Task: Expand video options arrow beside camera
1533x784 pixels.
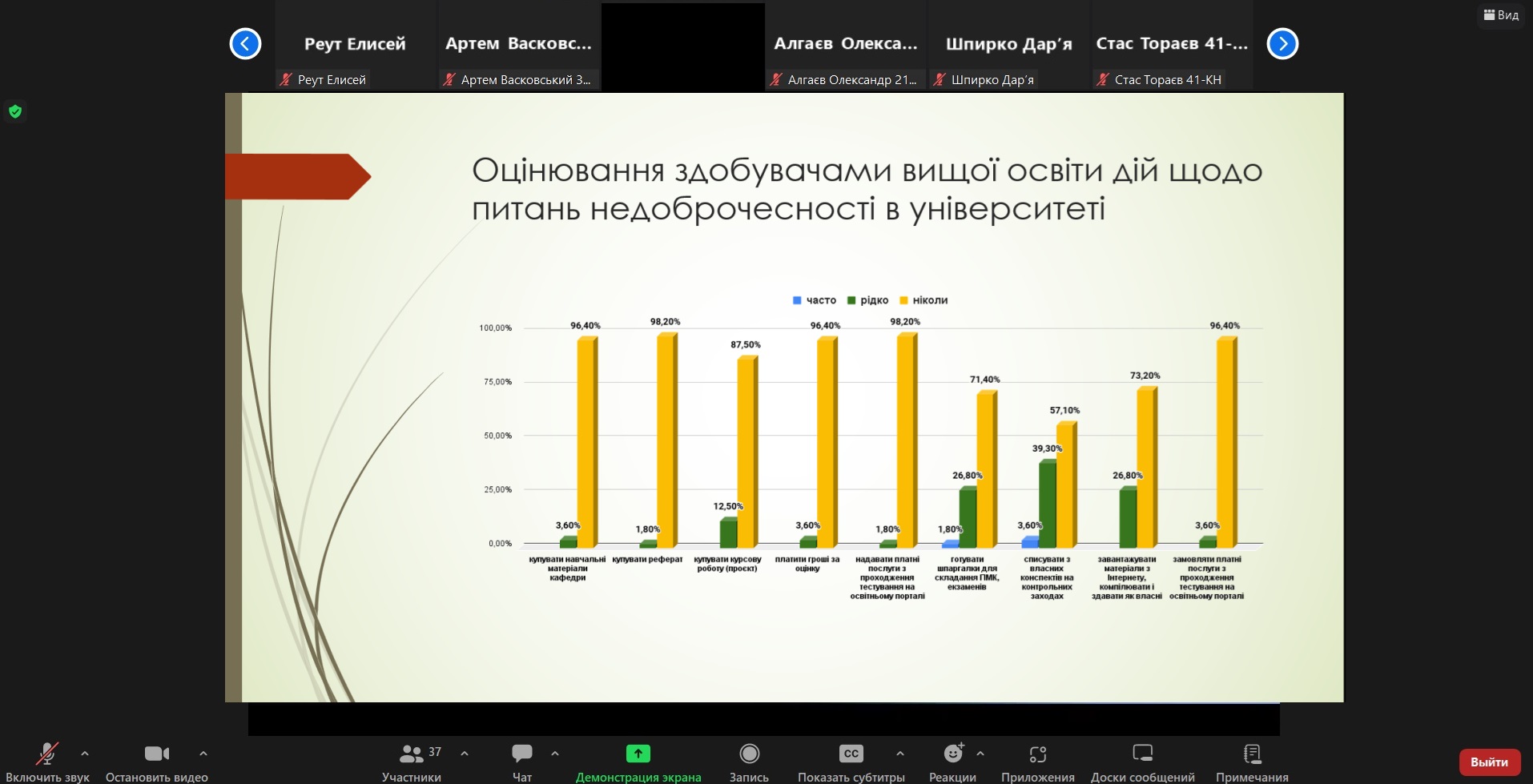Action: point(203,754)
